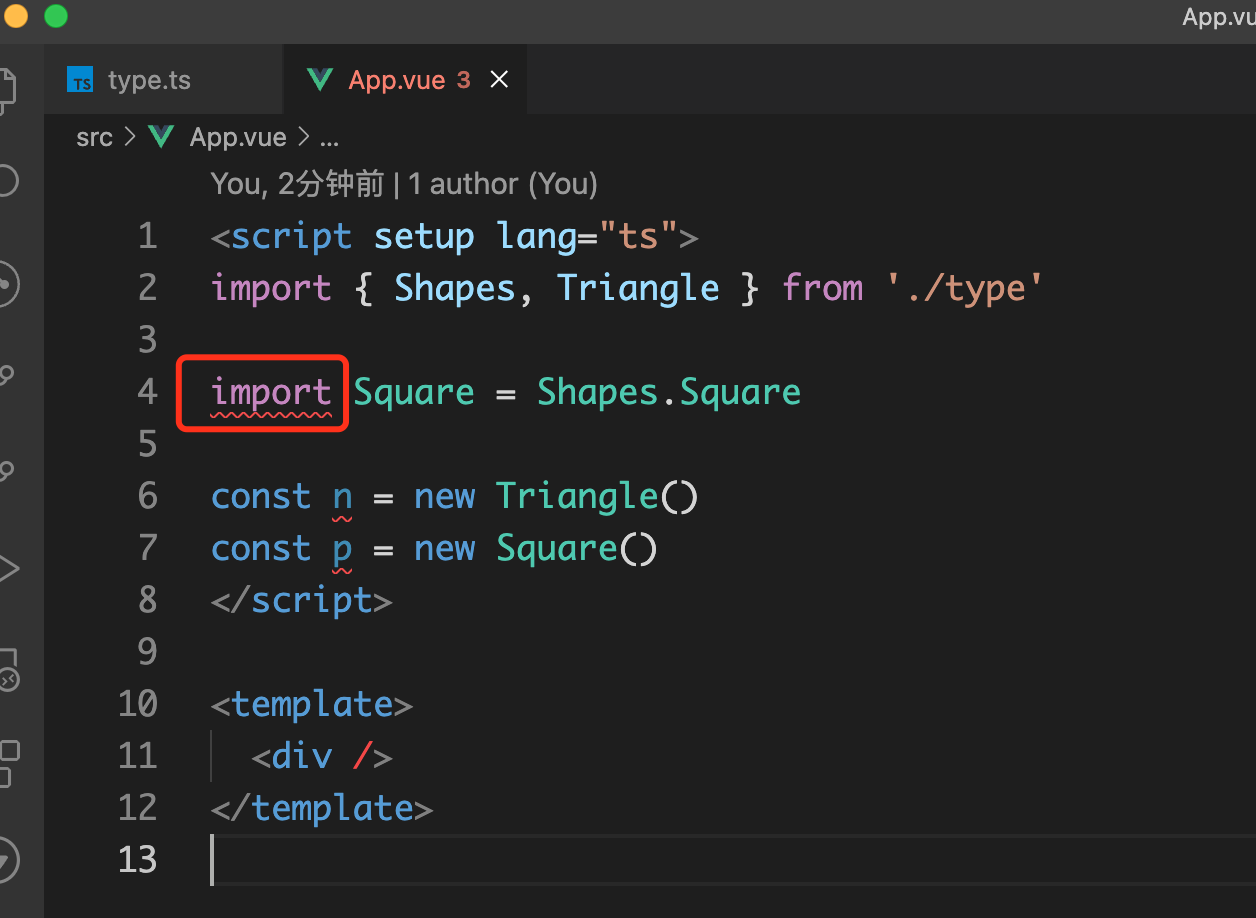The image size is (1256, 918).
Task: Switch to the type.ts tab
Action: pyautogui.click(x=150, y=79)
